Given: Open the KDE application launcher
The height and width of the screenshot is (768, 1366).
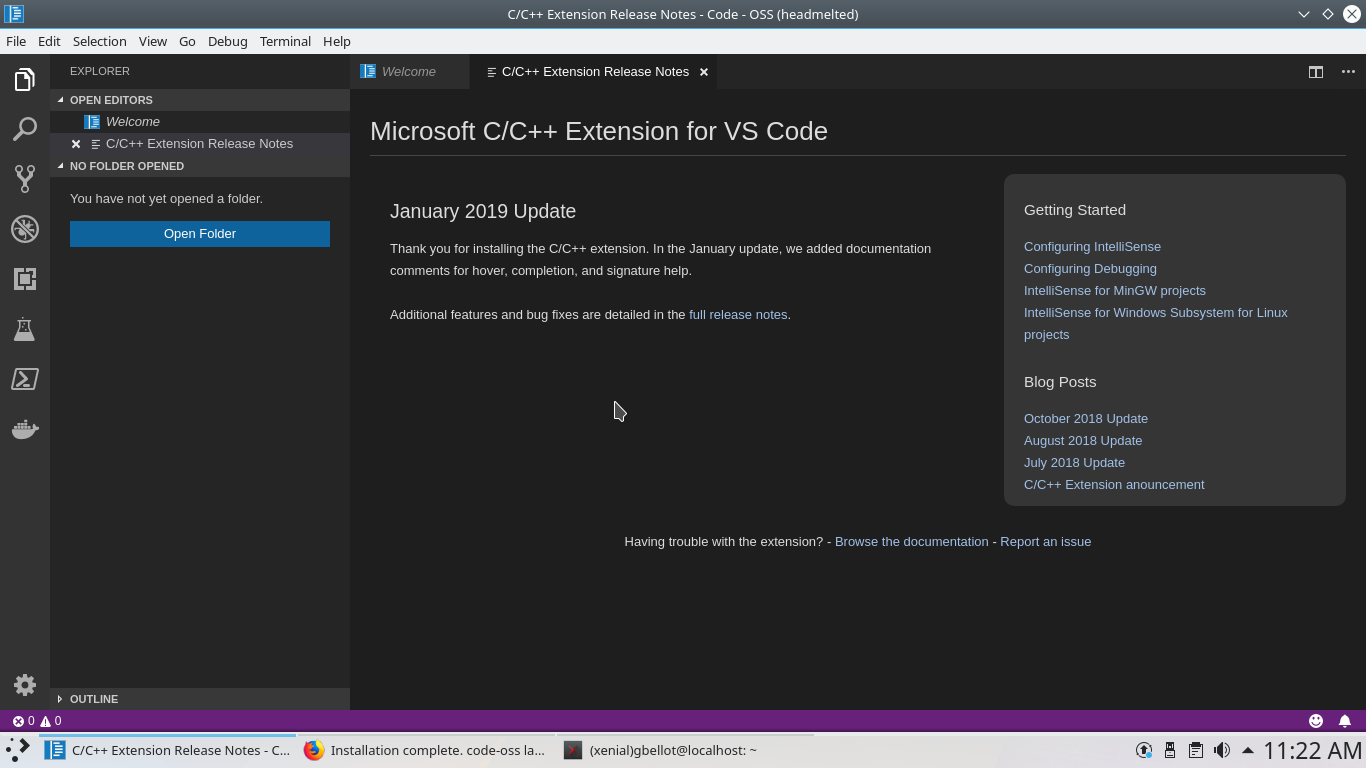Looking at the screenshot, I should coord(18,750).
